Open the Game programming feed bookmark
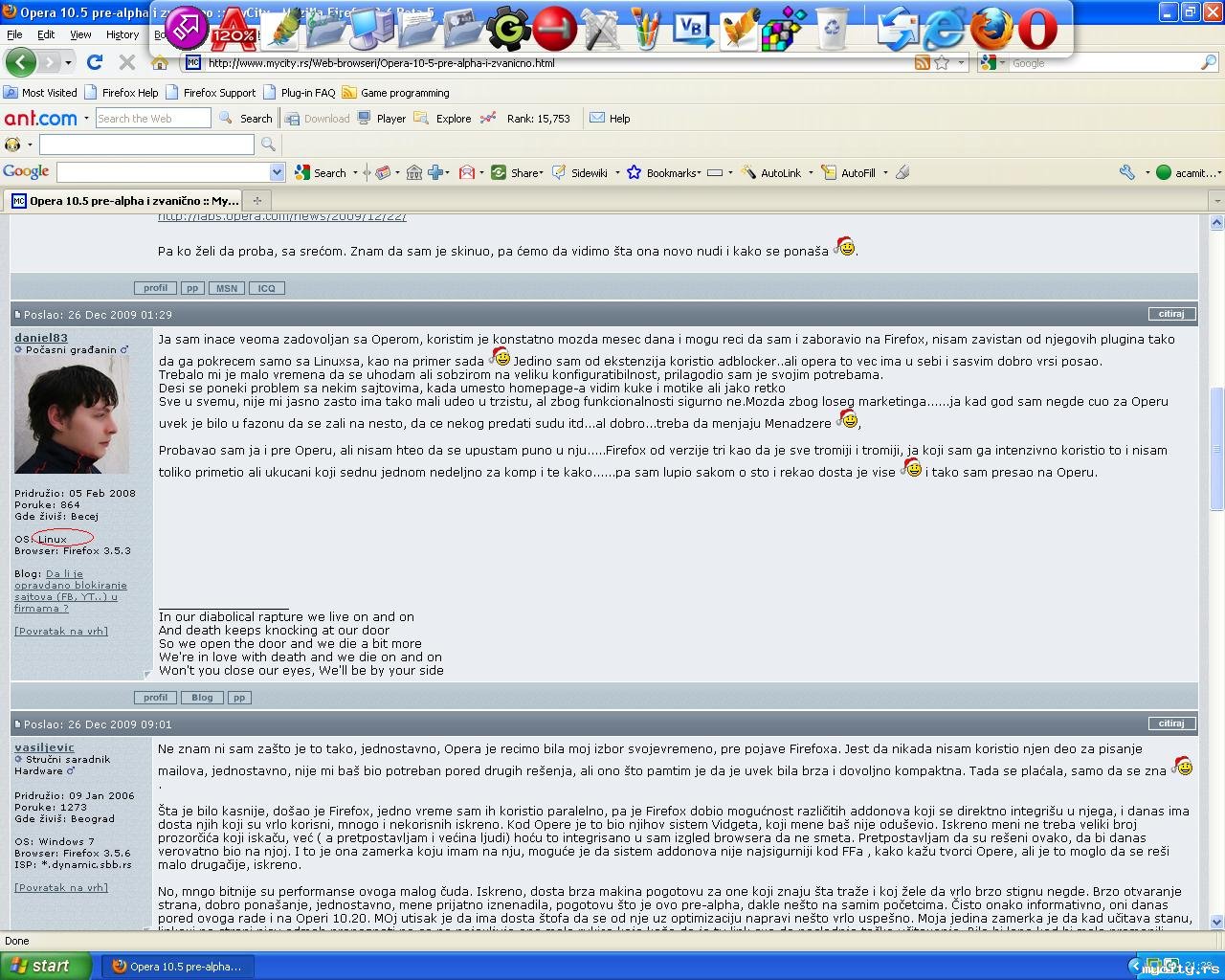Screen dimensions: 1225x980 pos(395,93)
